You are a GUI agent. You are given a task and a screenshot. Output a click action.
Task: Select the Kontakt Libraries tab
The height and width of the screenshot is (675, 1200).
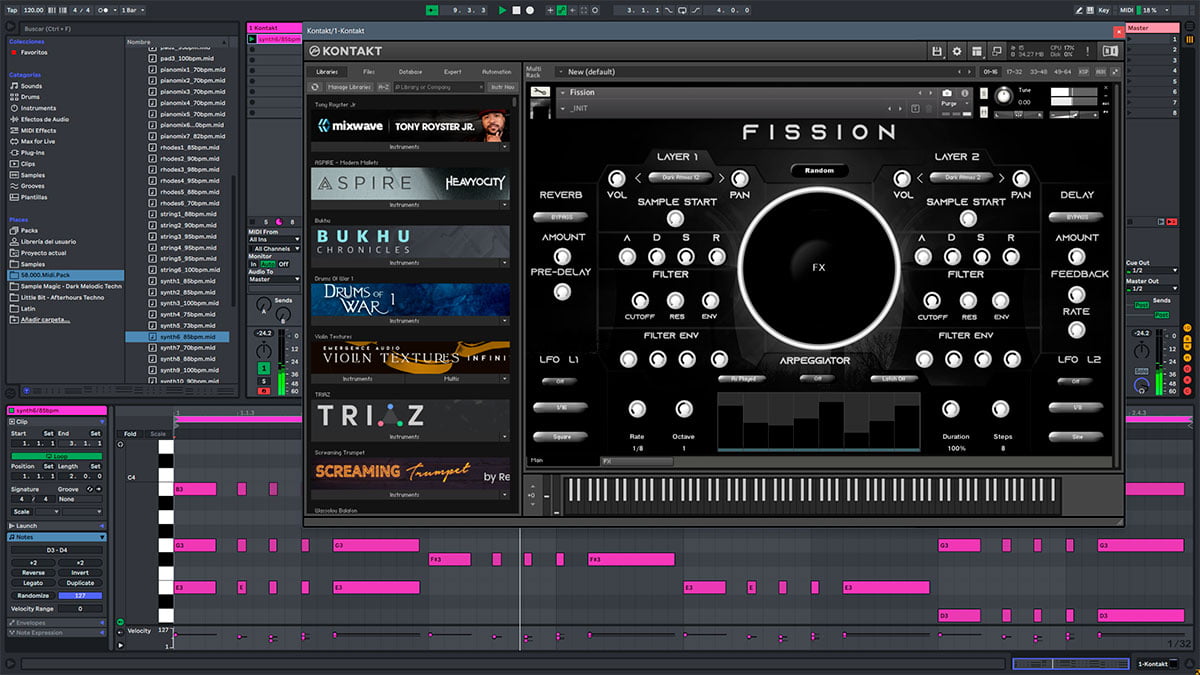click(x=327, y=72)
